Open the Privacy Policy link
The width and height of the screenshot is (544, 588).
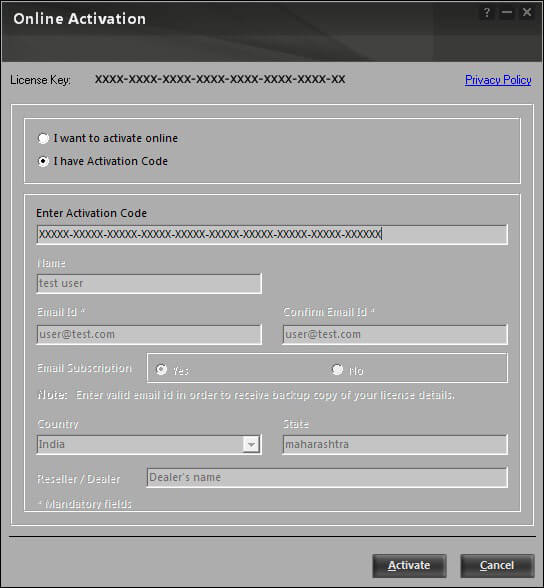tap(498, 80)
